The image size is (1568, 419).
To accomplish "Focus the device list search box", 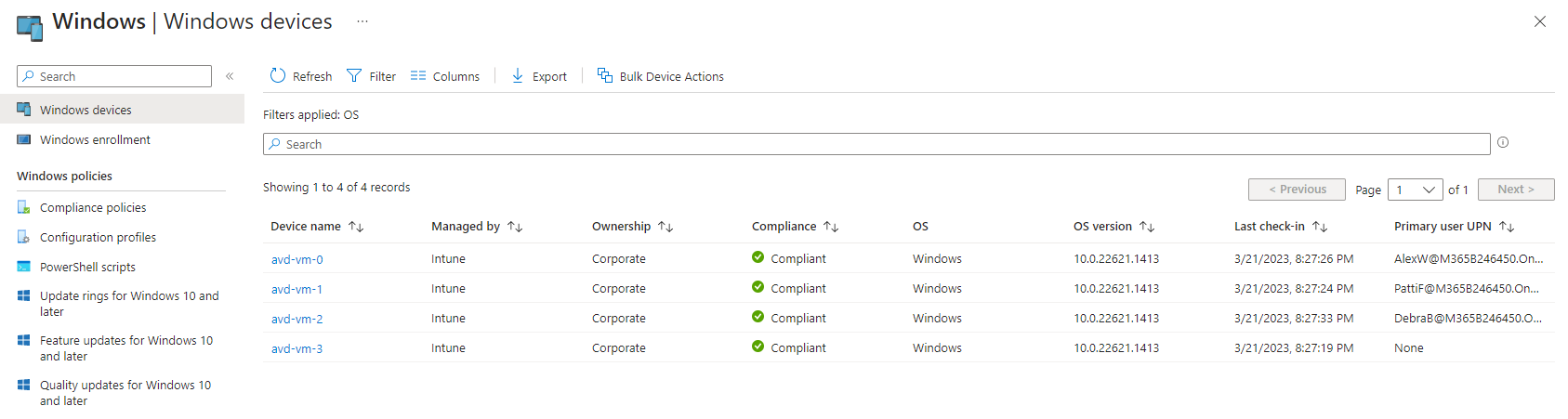I will click(876, 144).
